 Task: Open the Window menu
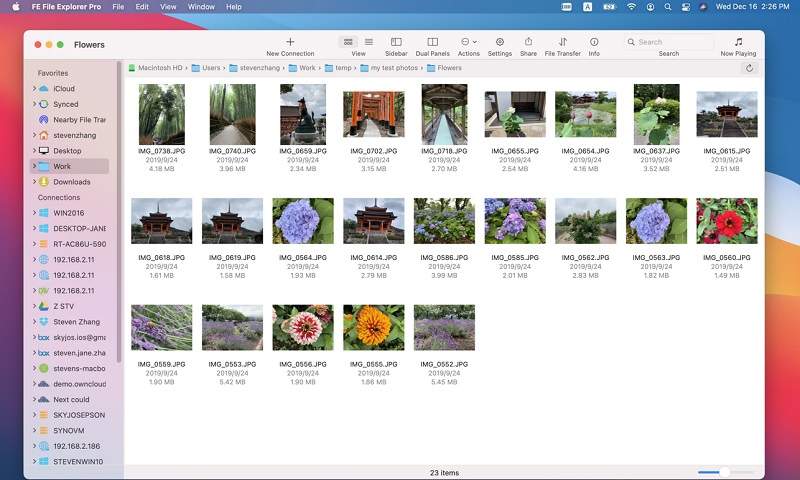pyautogui.click(x=201, y=7)
